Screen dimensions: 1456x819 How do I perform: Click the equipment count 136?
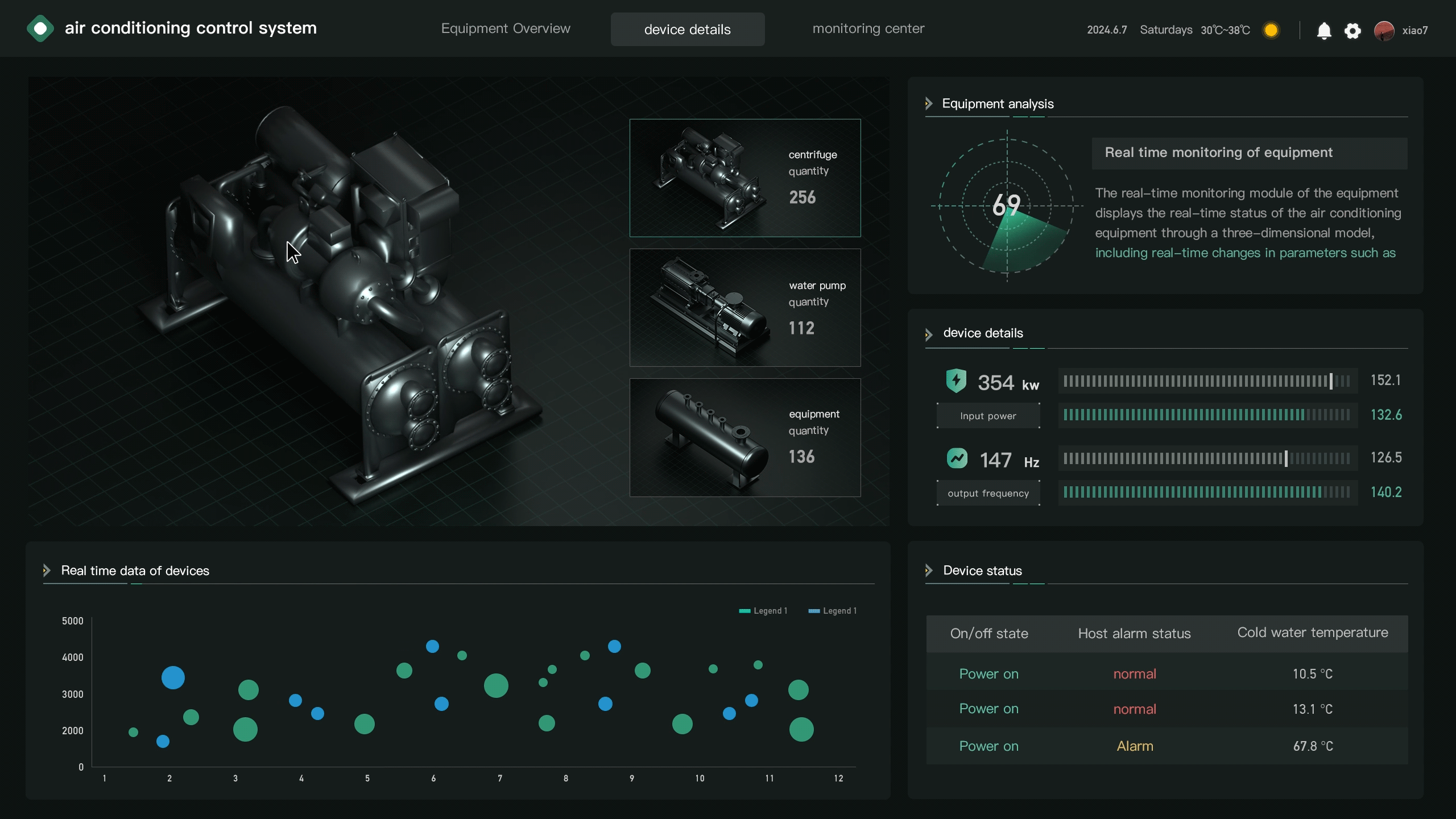coord(801,457)
